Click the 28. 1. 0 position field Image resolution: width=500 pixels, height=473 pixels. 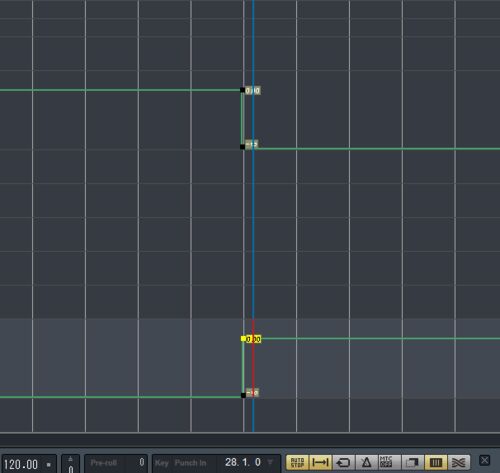click(242, 462)
